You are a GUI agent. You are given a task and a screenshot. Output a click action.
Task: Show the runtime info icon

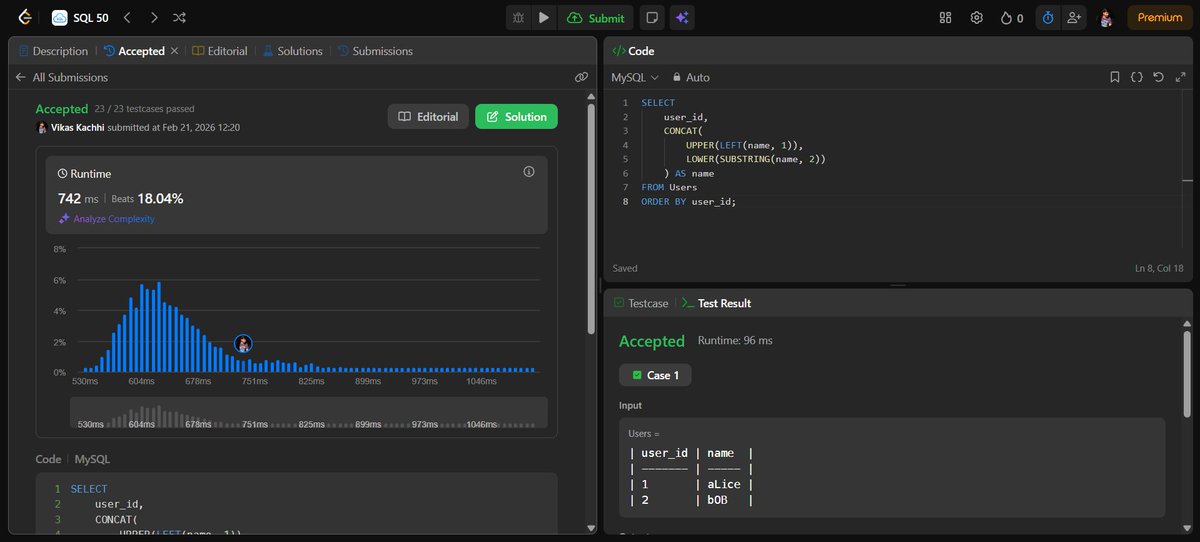[x=529, y=172]
